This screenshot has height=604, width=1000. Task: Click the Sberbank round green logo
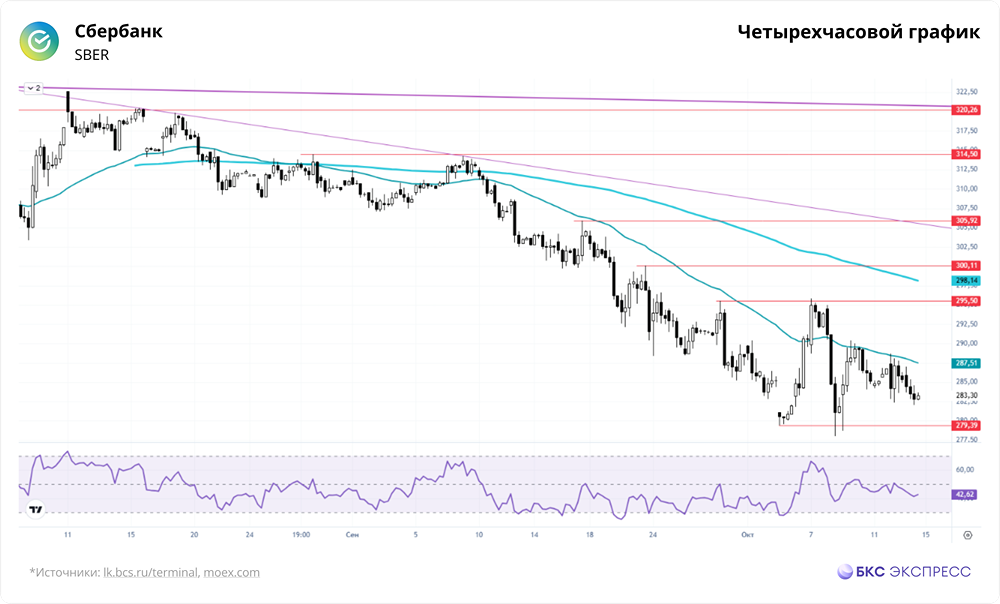tap(39, 41)
